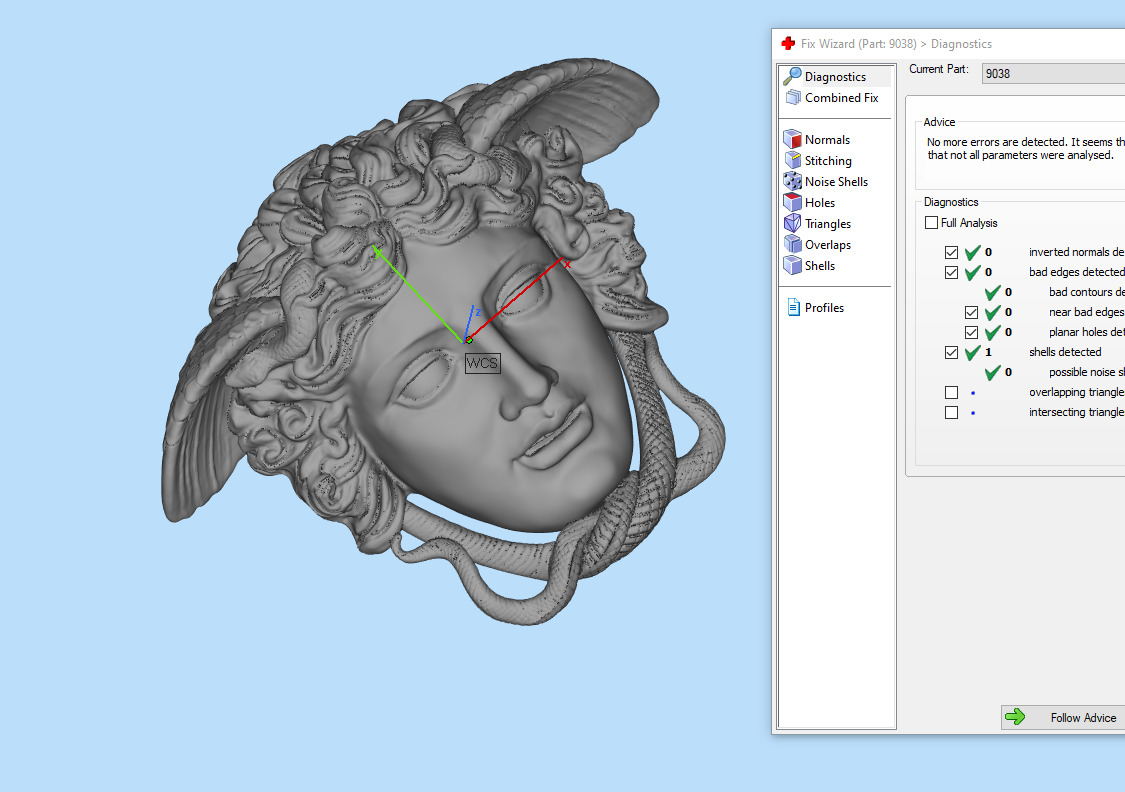This screenshot has height=792, width=1125.
Task: Click the green check beside shells detected
Action: click(x=973, y=352)
